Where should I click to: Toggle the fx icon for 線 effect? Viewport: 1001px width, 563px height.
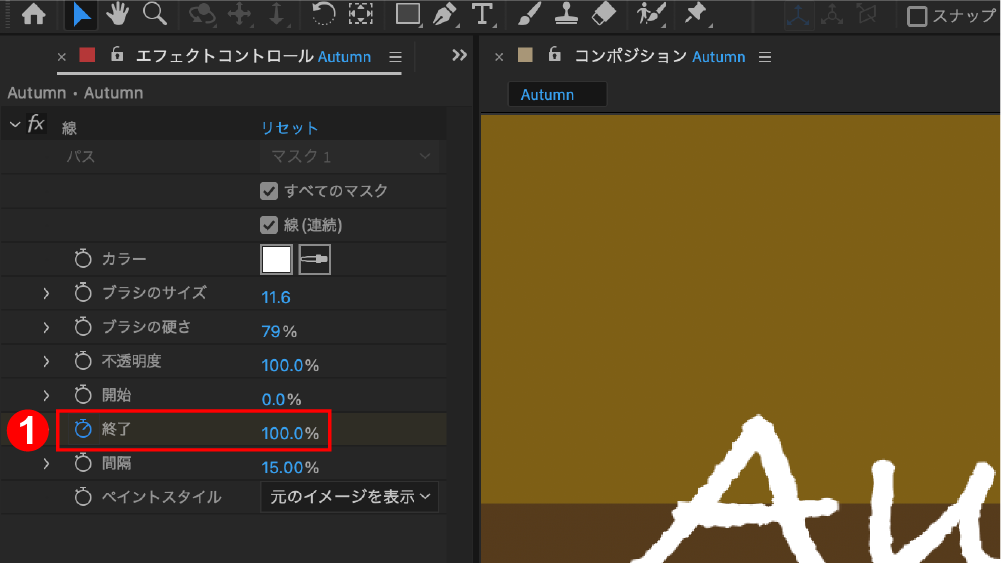click(36, 124)
